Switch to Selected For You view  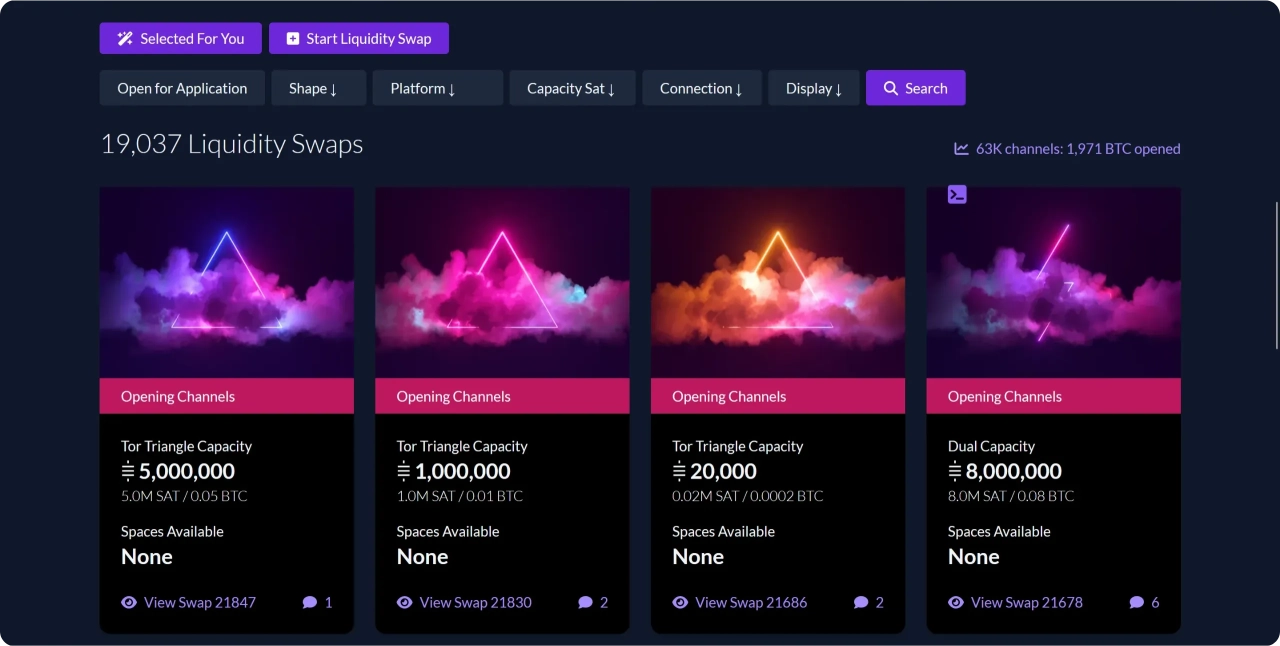pos(181,38)
